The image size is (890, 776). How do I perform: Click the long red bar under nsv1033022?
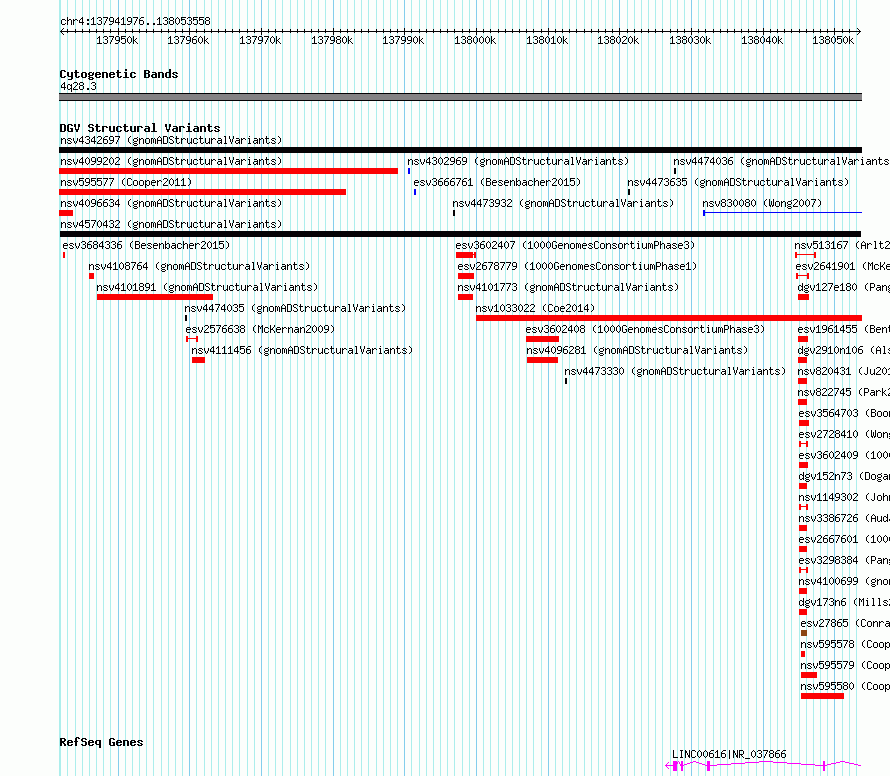click(x=669, y=318)
